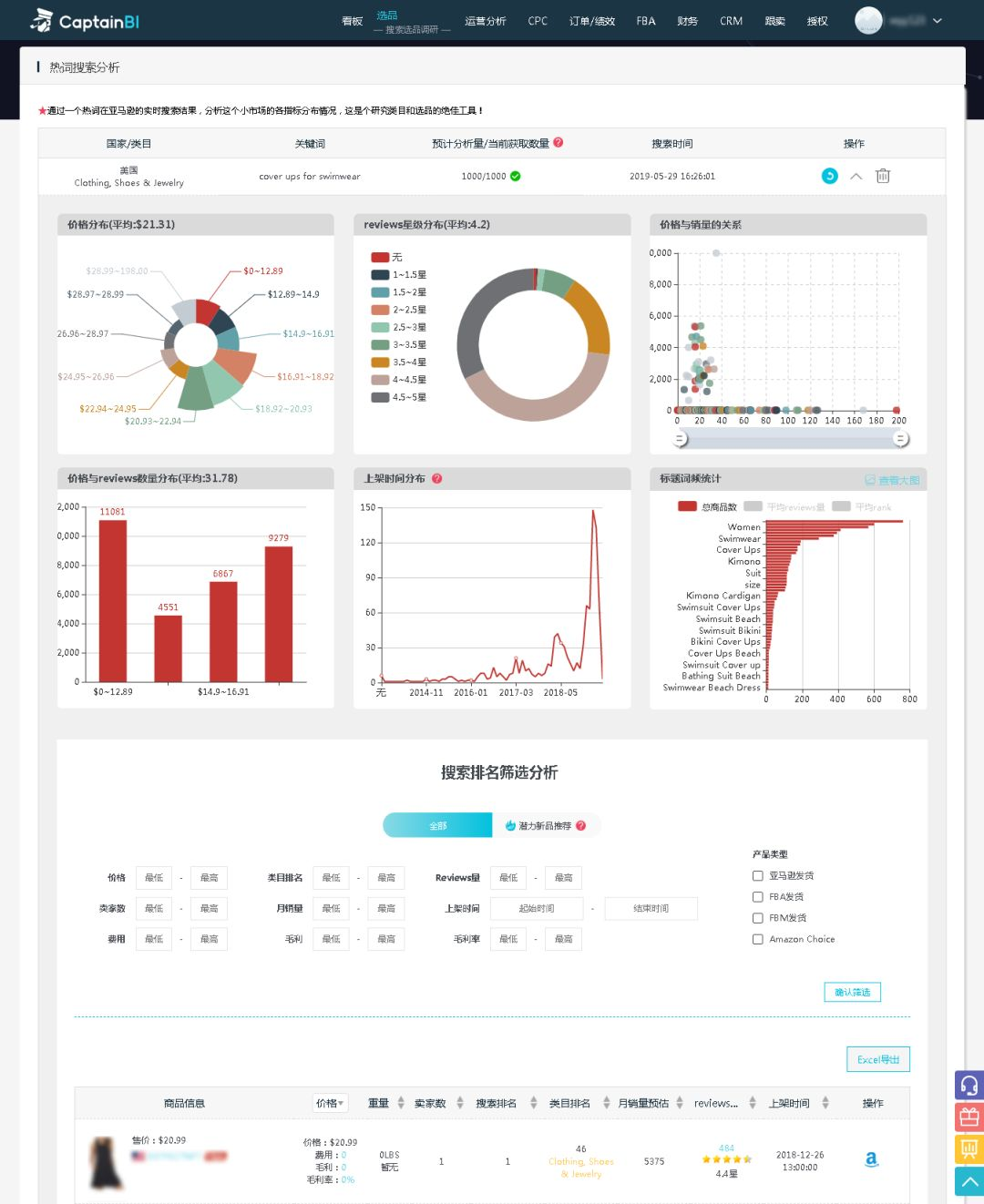Open the 价格 dropdown in table header
The height and width of the screenshot is (1204, 984).
(330, 1104)
